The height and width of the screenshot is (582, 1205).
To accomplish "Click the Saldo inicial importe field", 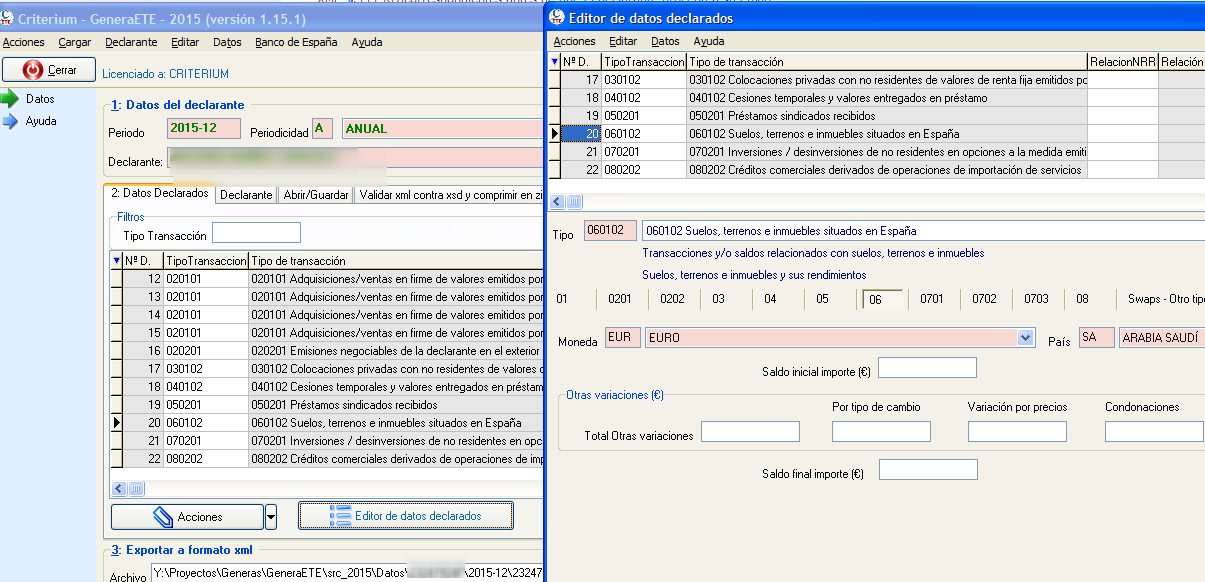I will coord(926,368).
